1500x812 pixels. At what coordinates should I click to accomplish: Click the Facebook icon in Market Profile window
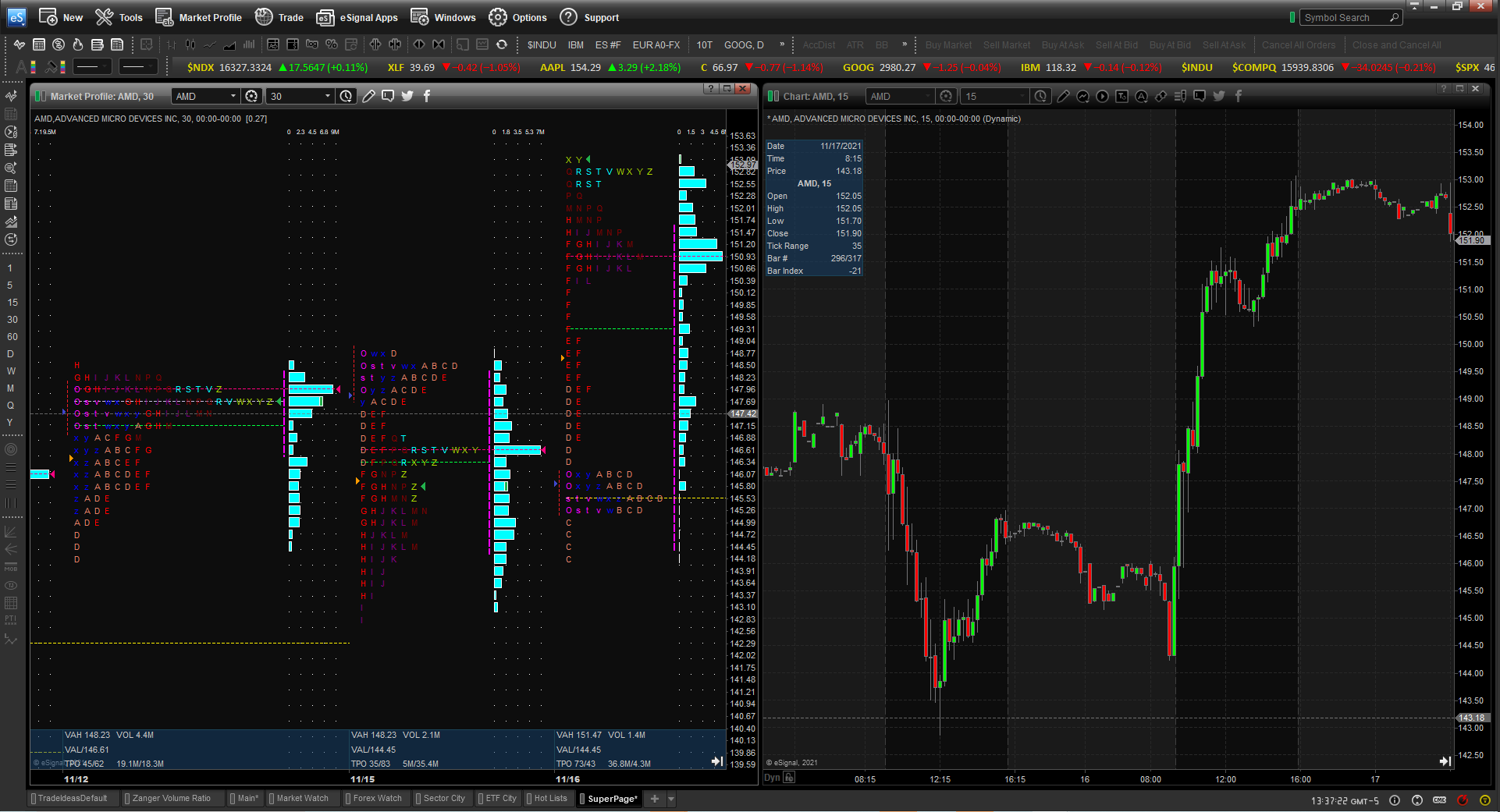[x=426, y=96]
